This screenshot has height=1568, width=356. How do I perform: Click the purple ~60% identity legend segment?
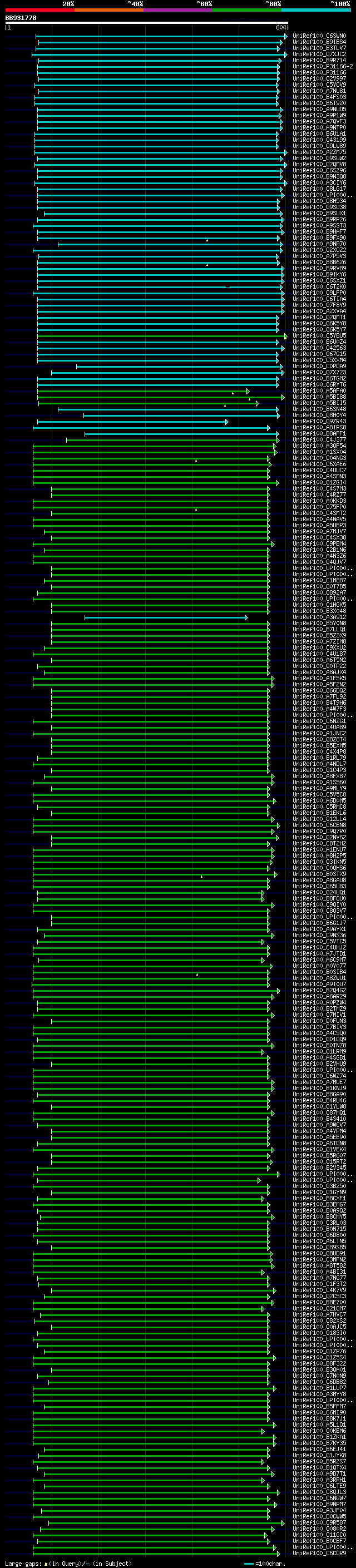tap(179, 10)
